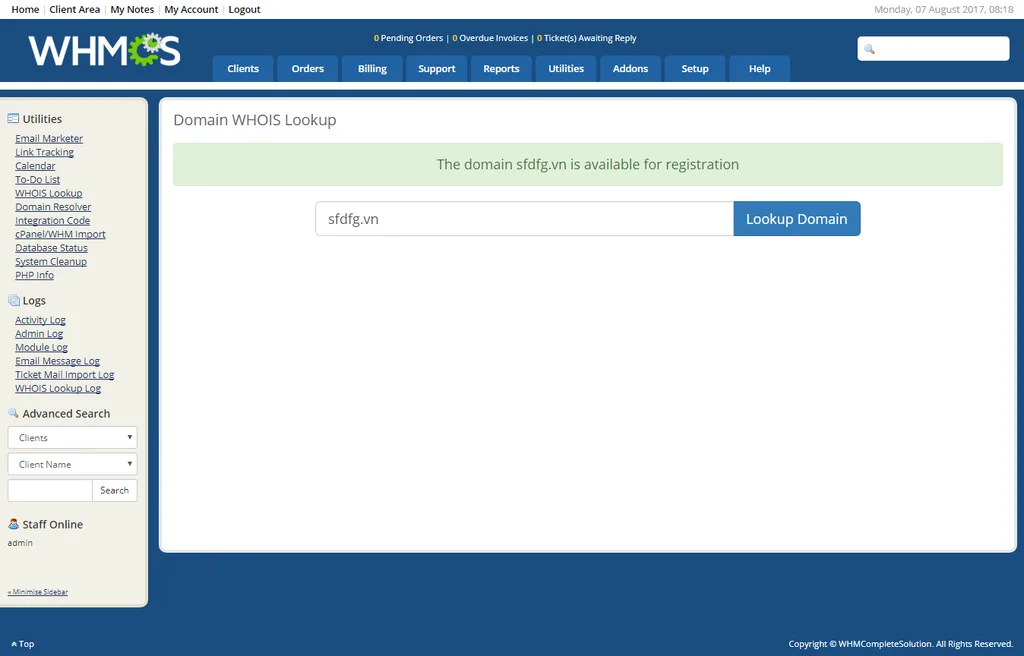Open the Client Area link

[74, 9]
